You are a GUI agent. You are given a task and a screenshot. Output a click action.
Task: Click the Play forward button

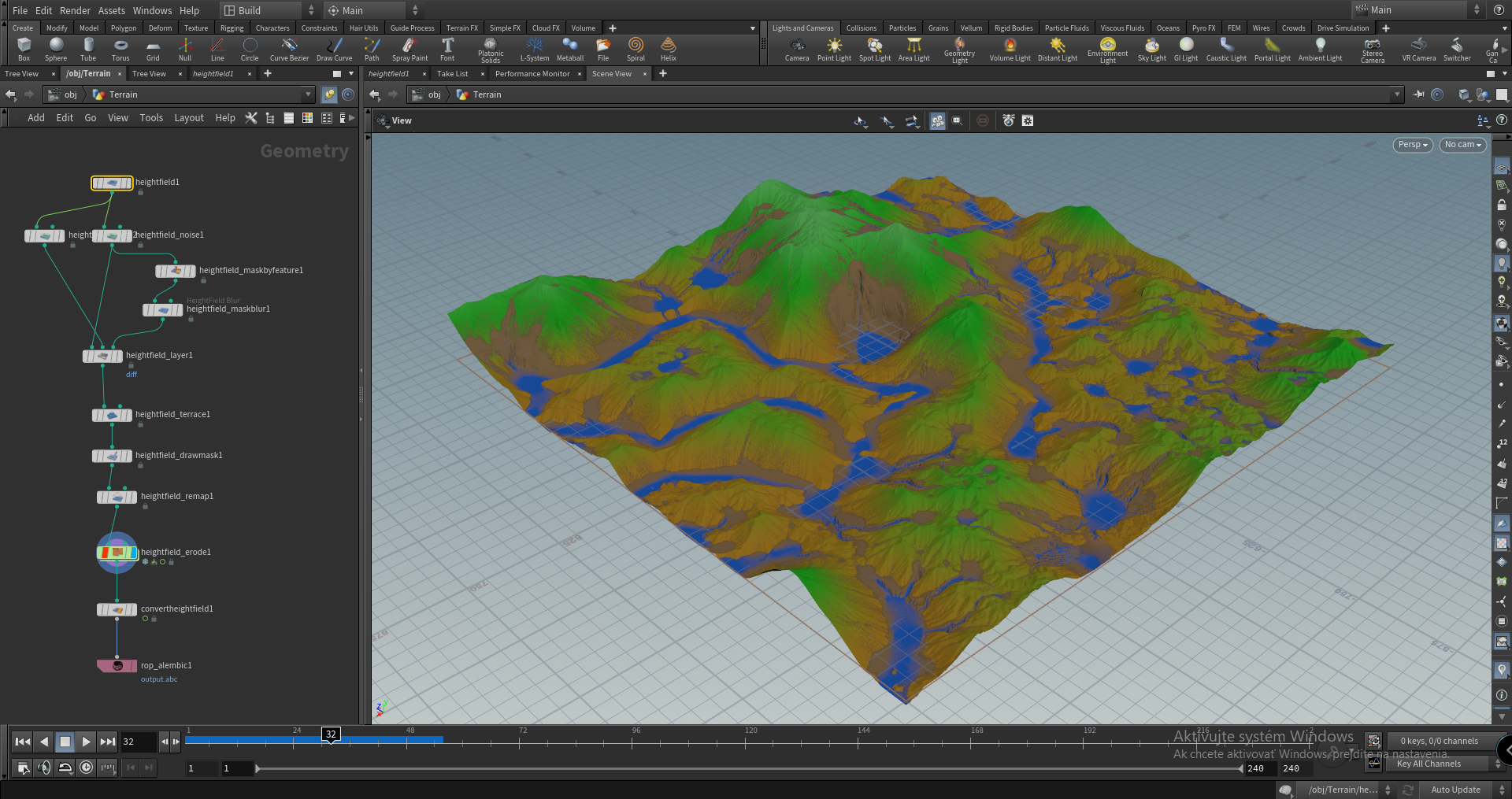click(x=87, y=742)
